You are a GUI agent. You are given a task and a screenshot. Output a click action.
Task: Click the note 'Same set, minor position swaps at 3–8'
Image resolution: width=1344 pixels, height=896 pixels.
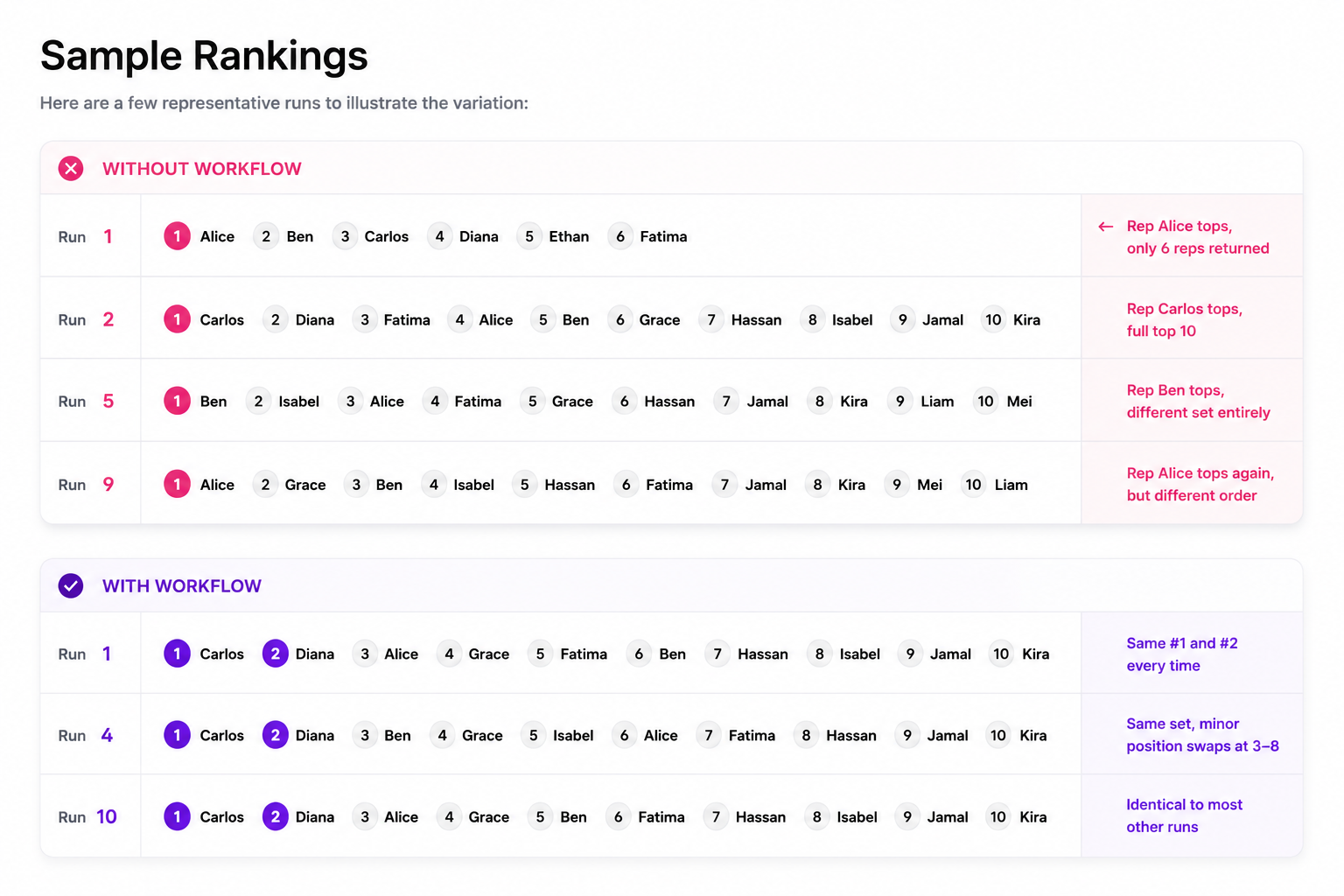point(1203,735)
